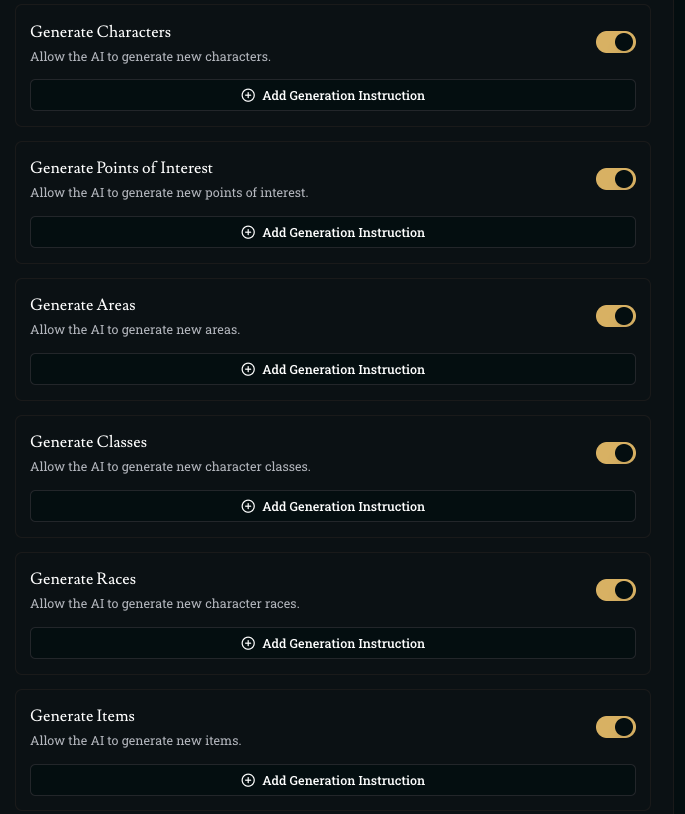Switch off Generate Classes
This screenshot has width=685, height=814.
615,453
